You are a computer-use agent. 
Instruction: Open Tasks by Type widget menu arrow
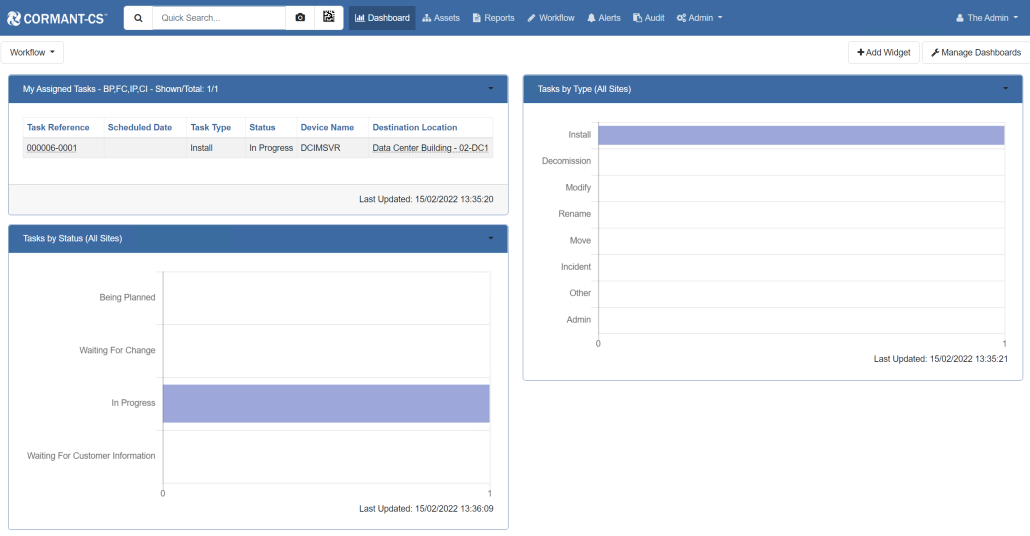click(1005, 89)
